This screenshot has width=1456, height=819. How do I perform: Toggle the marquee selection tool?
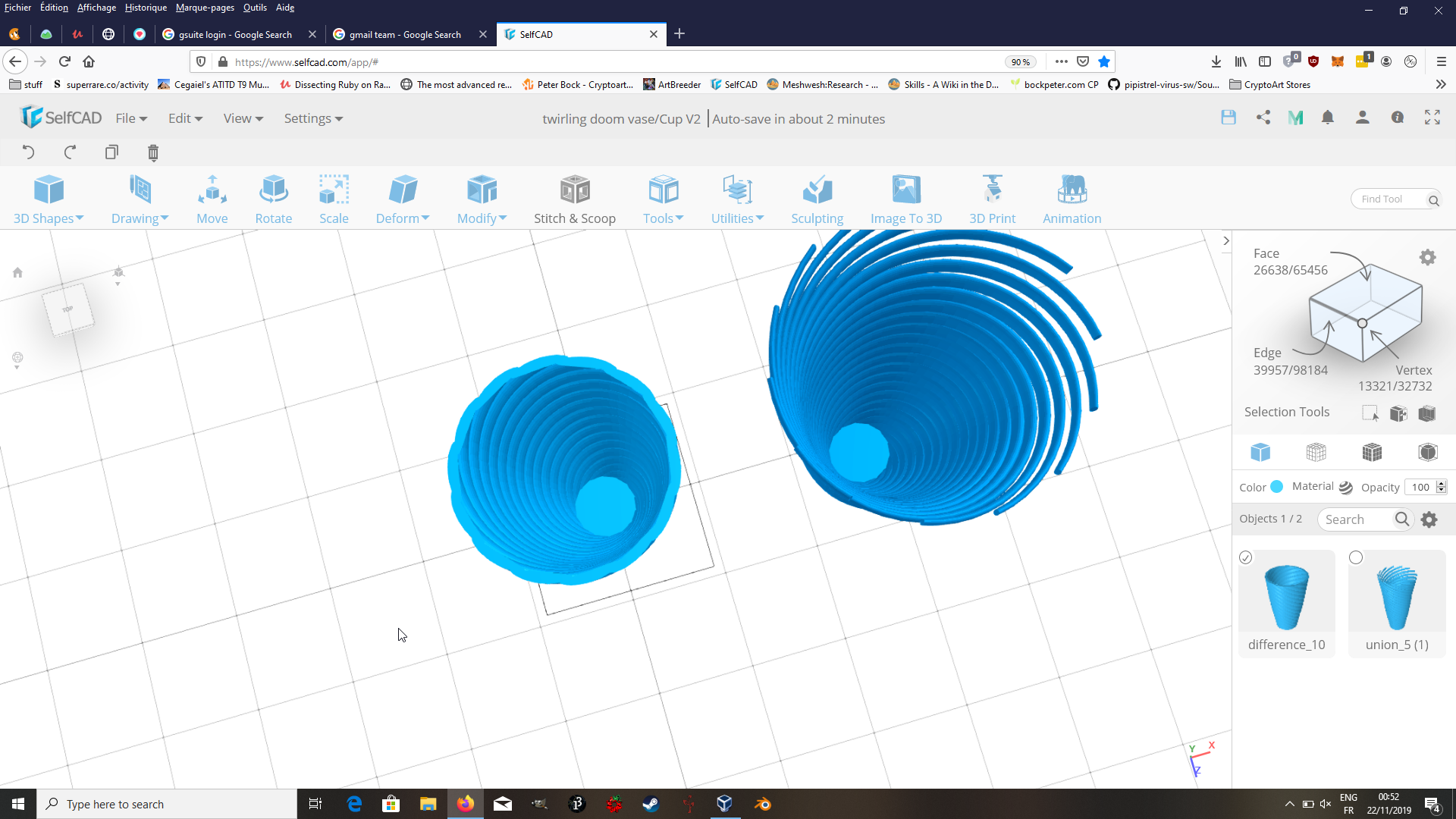(x=1370, y=413)
